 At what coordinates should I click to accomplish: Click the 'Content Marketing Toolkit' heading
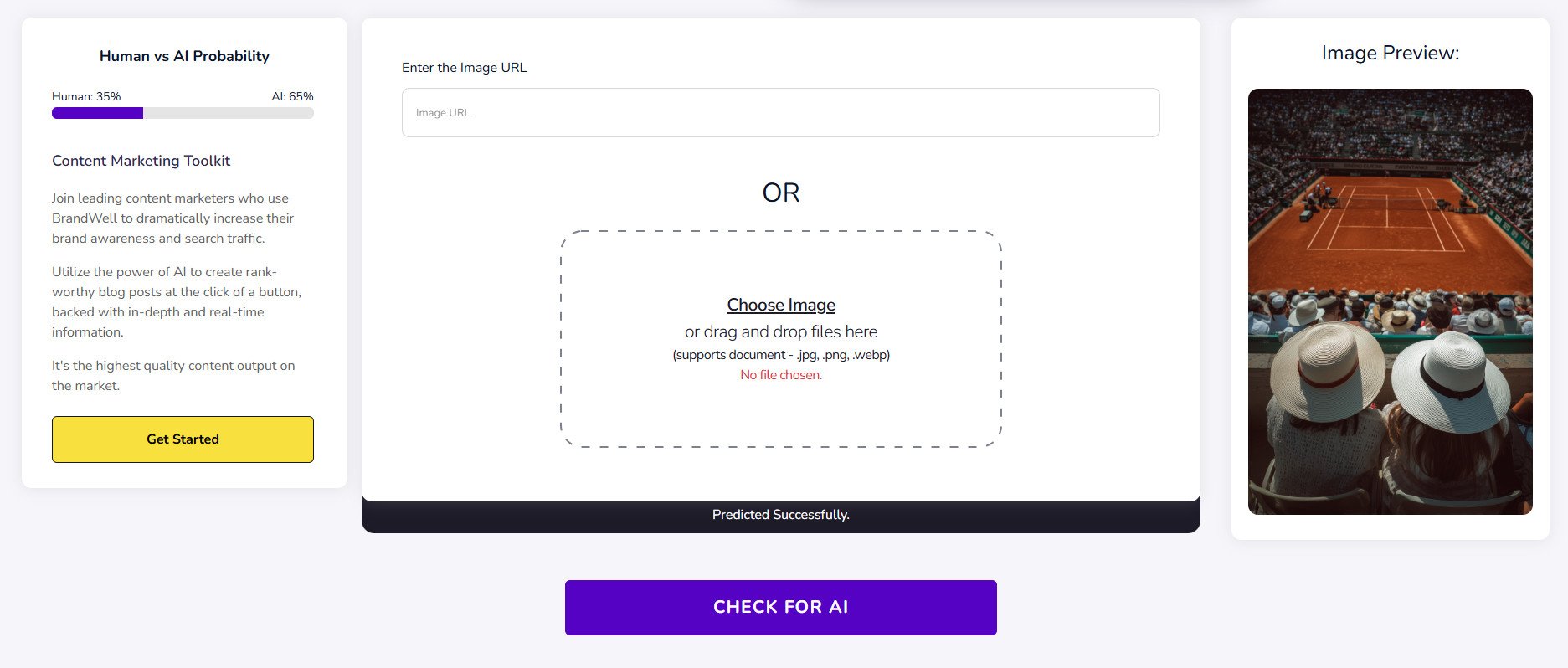click(x=141, y=161)
